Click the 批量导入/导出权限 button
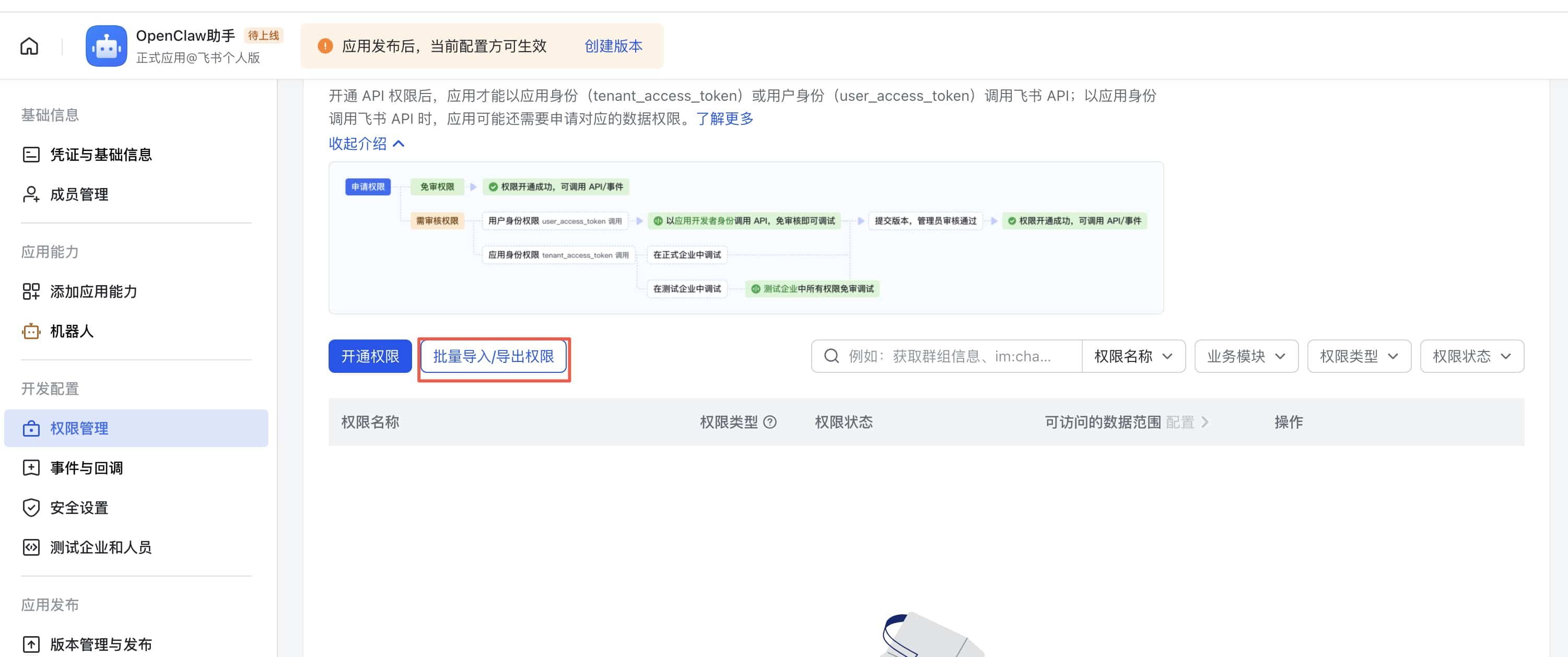The width and height of the screenshot is (1568, 657). pyautogui.click(x=494, y=357)
